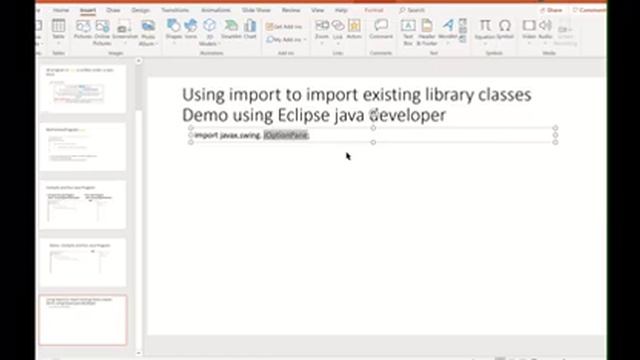
Task: Click the highlighted 'JOptionPane' word
Action: (x=286, y=135)
